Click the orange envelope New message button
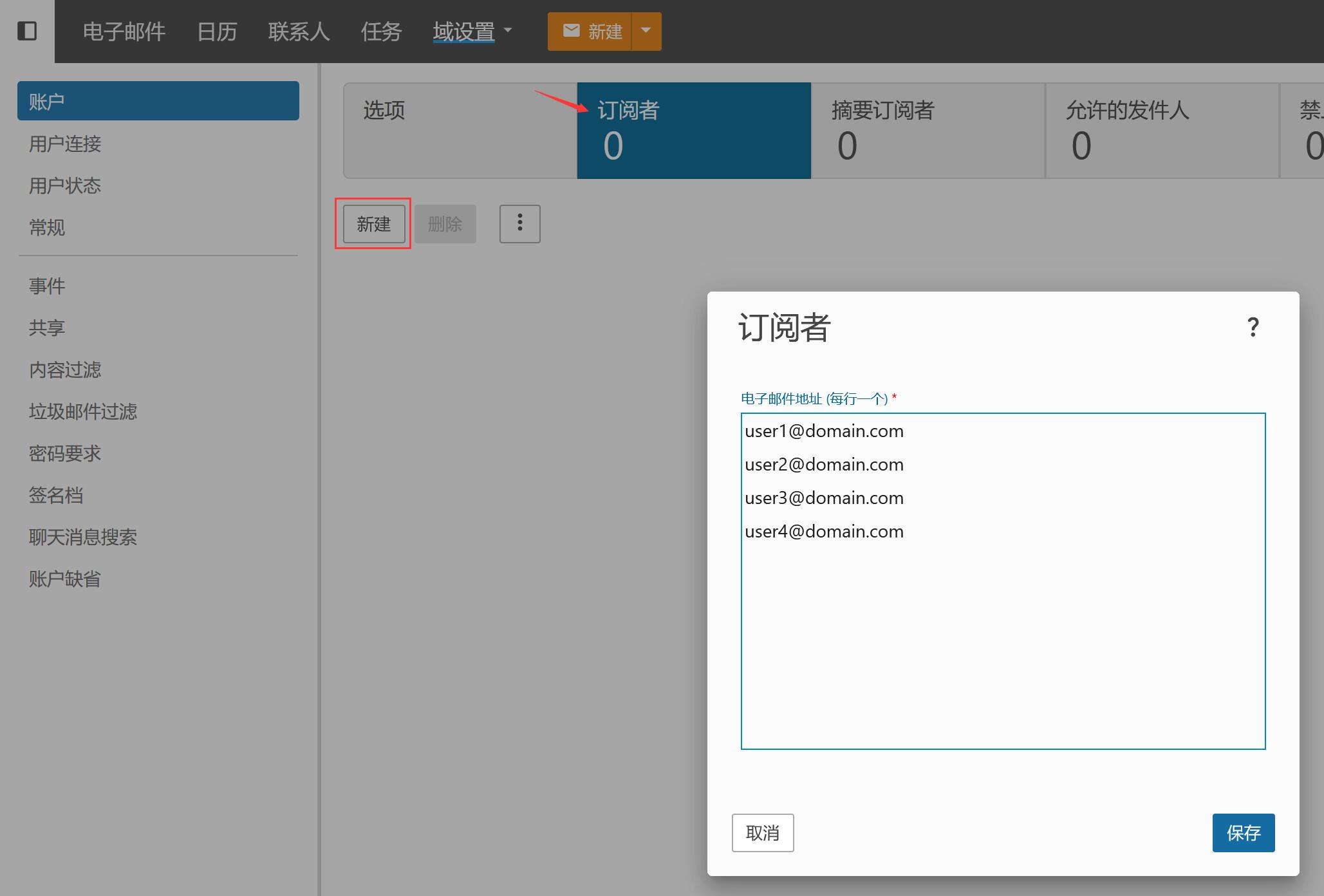This screenshot has height=896, width=1324. point(590,32)
